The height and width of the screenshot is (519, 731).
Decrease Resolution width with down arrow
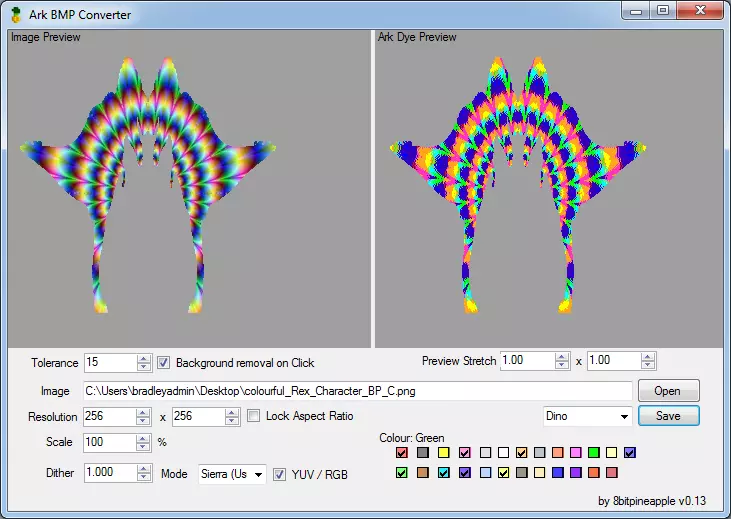pyautogui.click(x=143, y=420)
